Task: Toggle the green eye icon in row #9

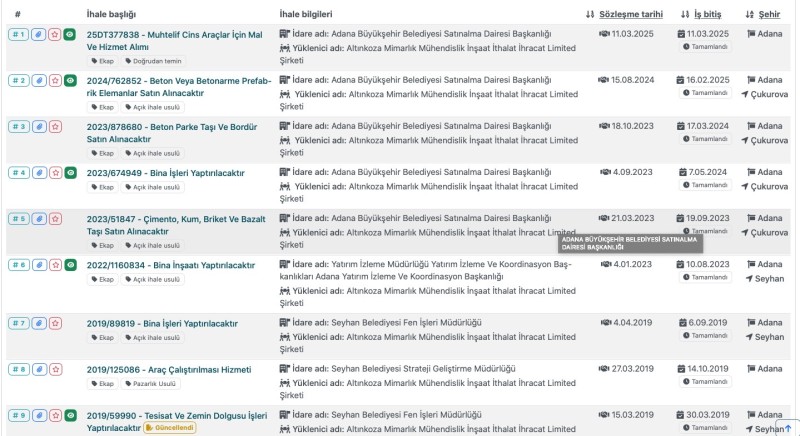Action: point(70,416)
